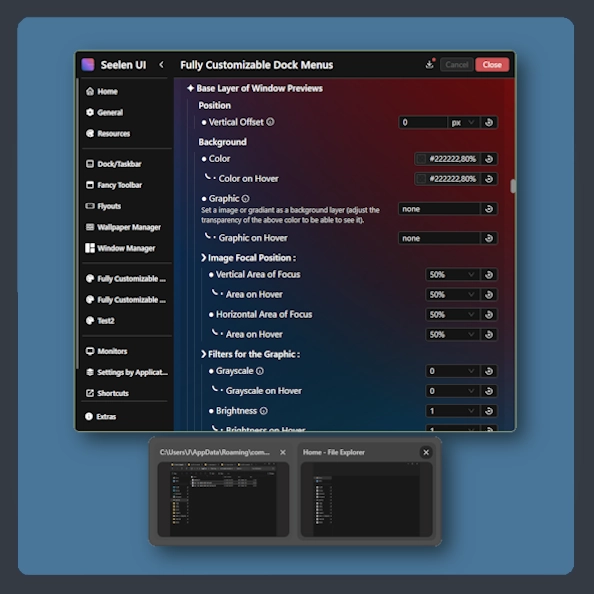Reset the Vertical Offset value
The width and height of the screenshot is (594, 594).
[x=489, y=122]
